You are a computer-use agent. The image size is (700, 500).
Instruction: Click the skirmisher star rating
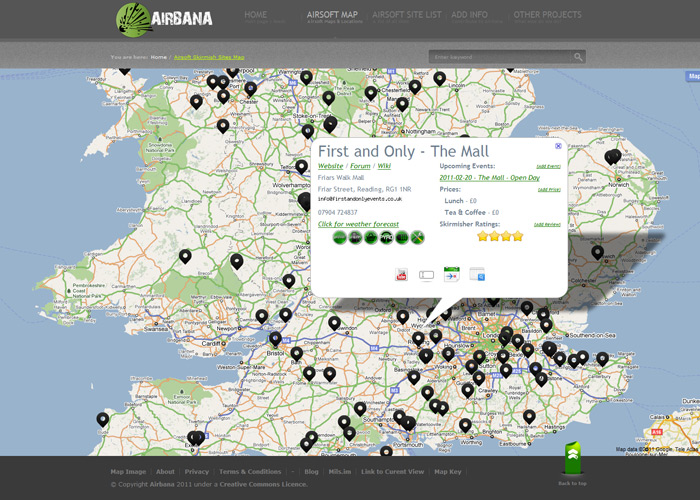[x=500, y=237]
